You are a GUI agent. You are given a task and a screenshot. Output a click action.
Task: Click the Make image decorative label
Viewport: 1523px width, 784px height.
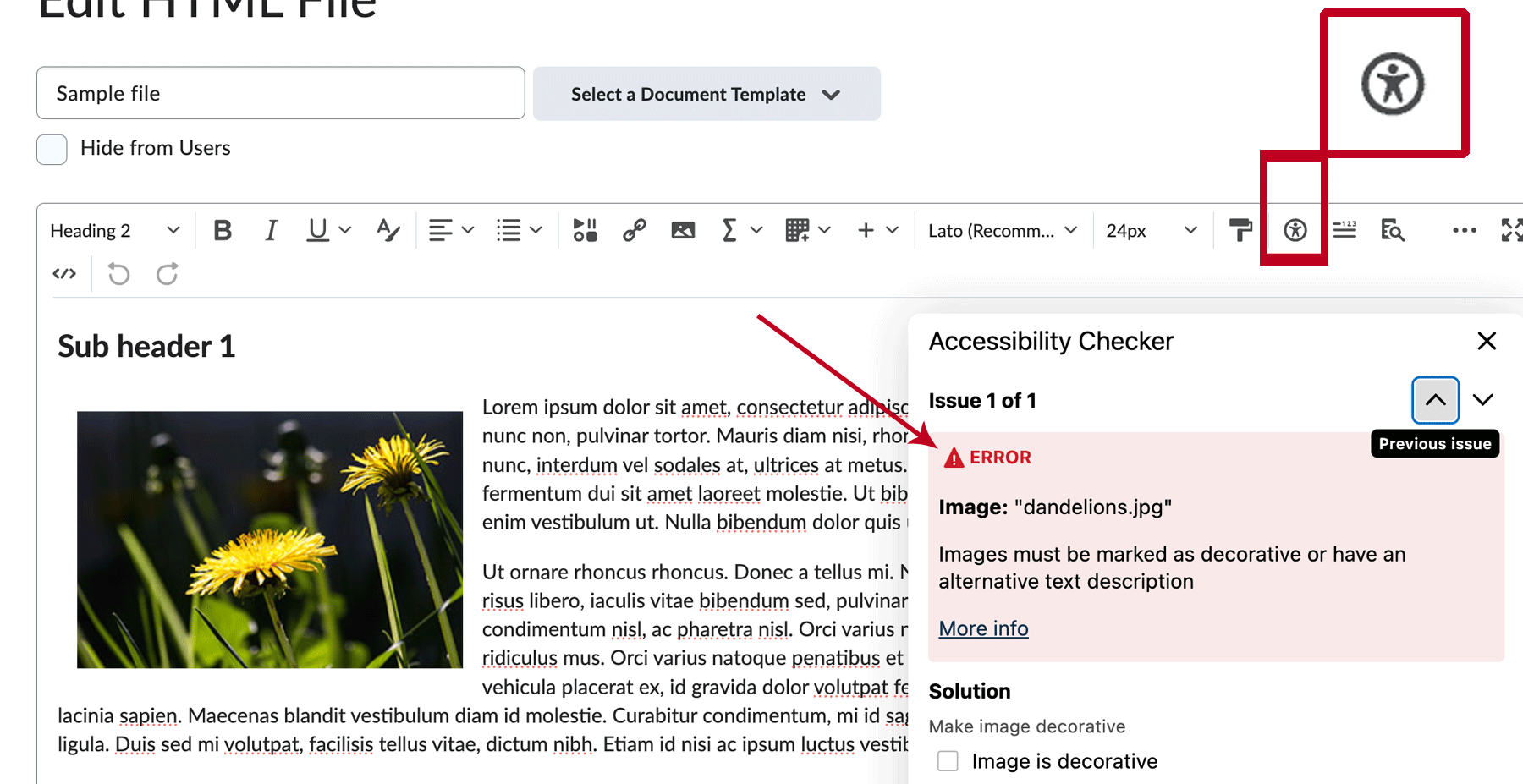pyautogui.click(x=1027, y=726)
